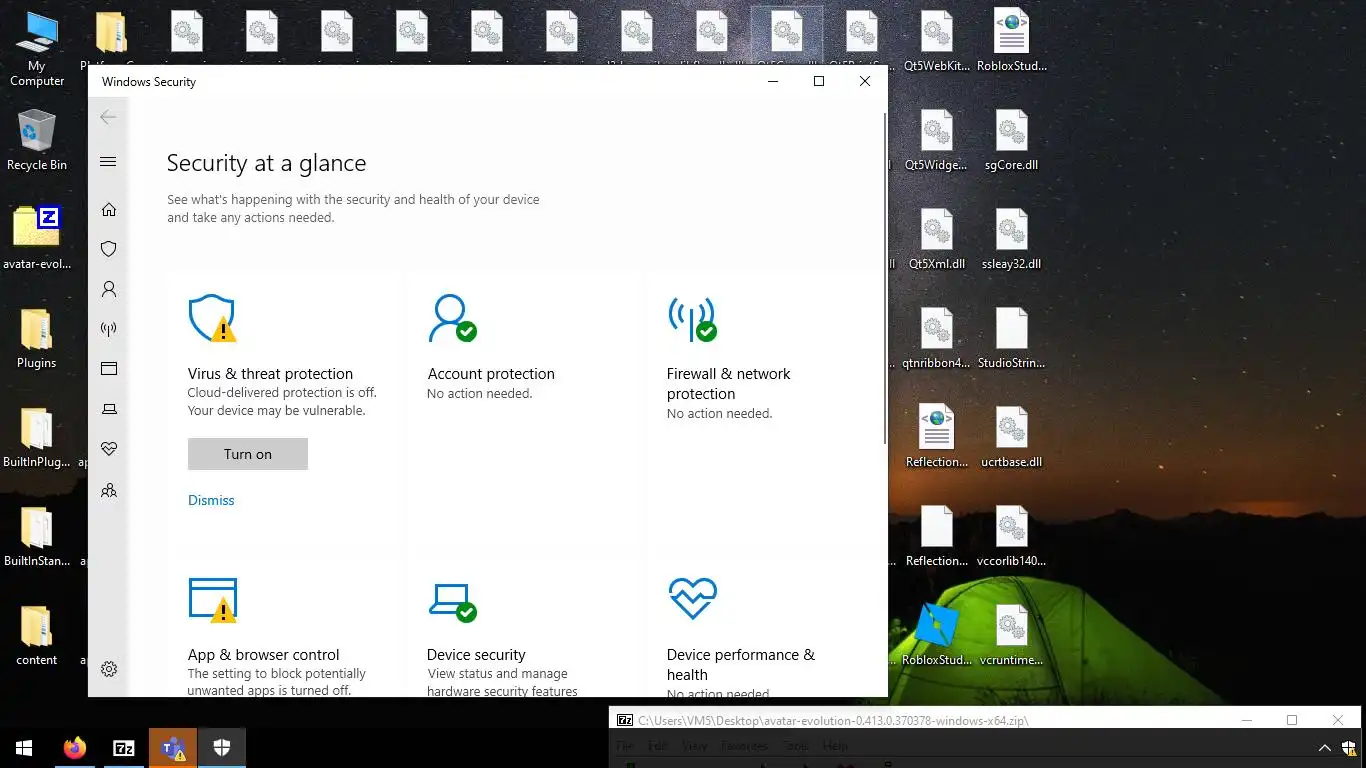
Task: Click Turn on for cloud-delivered protection
Action: 248,454
